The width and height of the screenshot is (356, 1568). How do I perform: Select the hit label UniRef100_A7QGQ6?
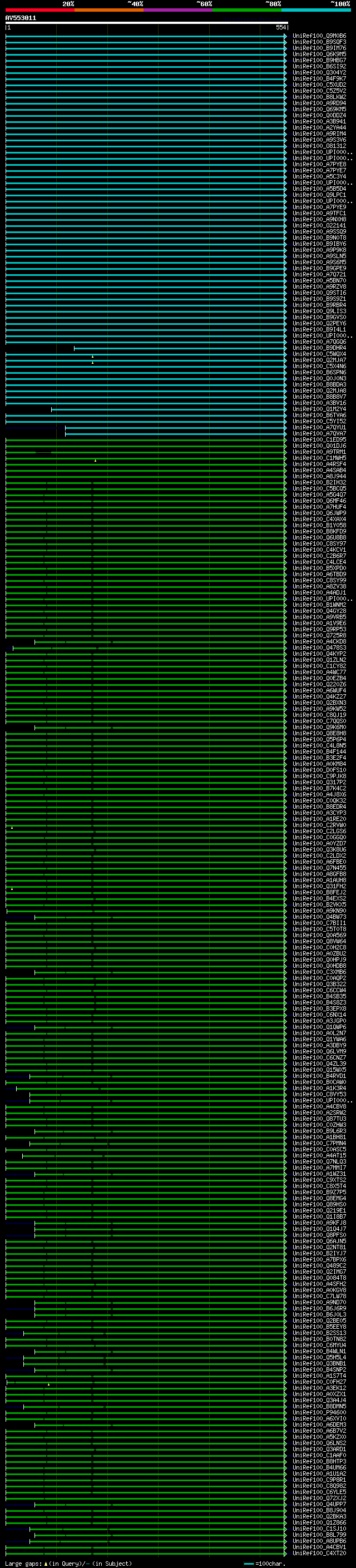pos(319,342)
